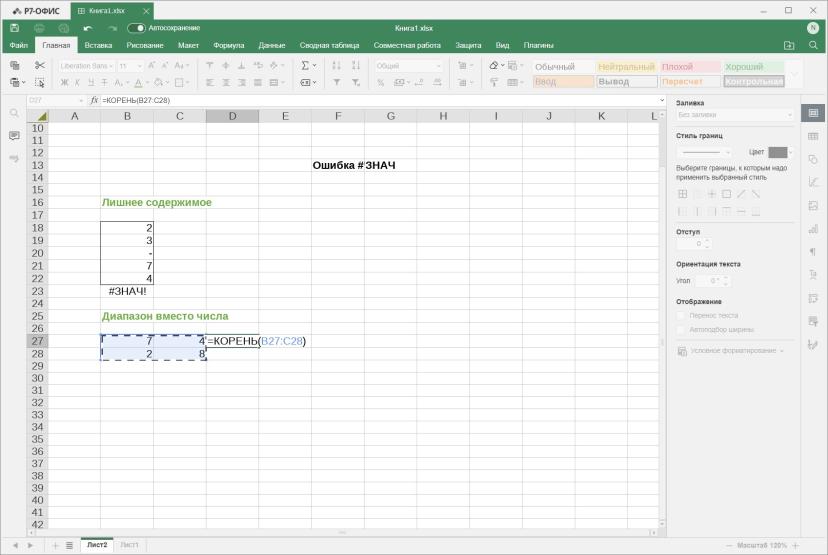Zoom in with the plus button
This screenshot has height=555, width=828.
click(796, 545)
